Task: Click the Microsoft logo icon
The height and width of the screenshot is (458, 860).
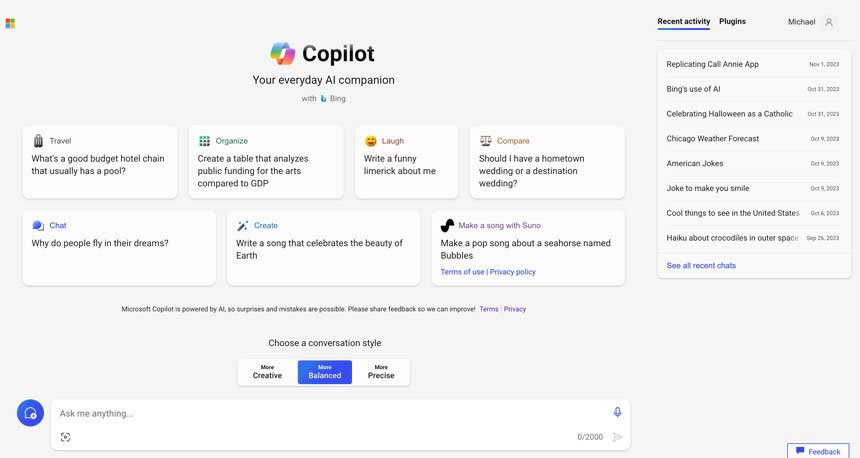Action: pos(10,23)
